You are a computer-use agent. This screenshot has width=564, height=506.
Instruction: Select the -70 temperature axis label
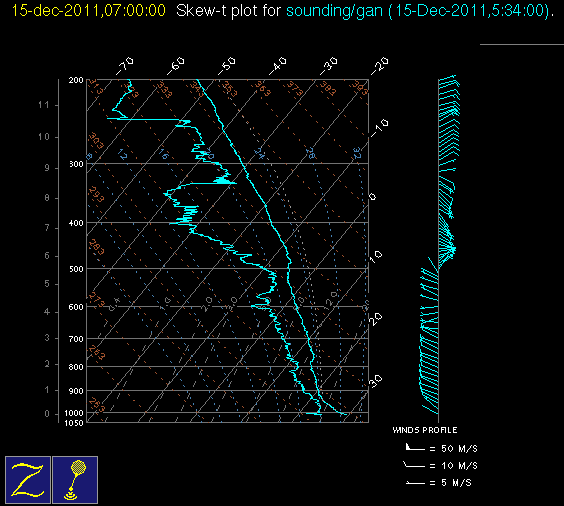click(x=124, y=66)
